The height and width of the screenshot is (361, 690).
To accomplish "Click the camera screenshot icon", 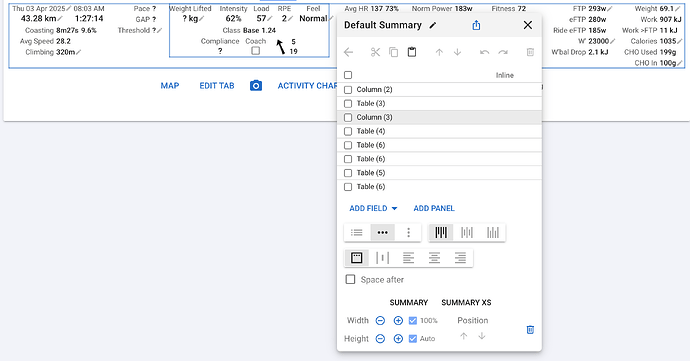I will tap(256, 85).
